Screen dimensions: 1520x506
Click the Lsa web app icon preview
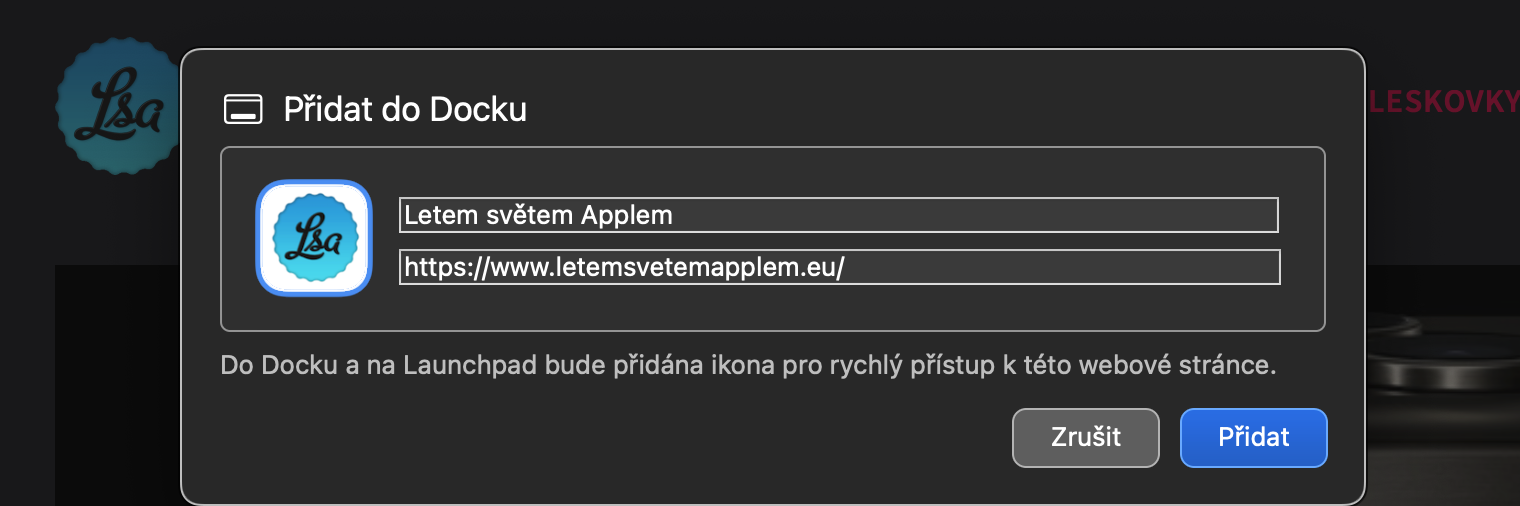pos(314,238)
